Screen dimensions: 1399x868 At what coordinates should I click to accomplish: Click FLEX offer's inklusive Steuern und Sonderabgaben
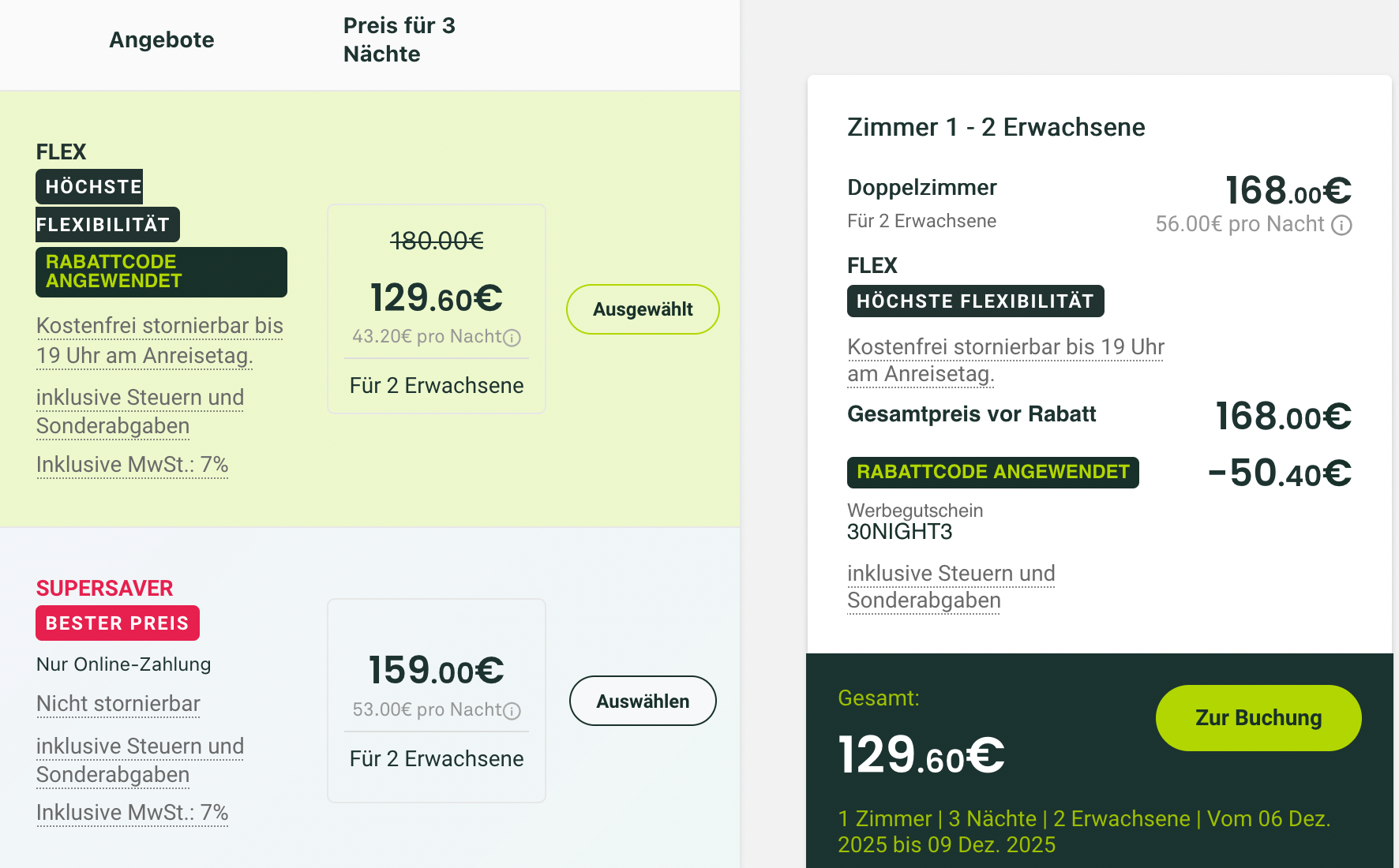[x=140, y=411]
